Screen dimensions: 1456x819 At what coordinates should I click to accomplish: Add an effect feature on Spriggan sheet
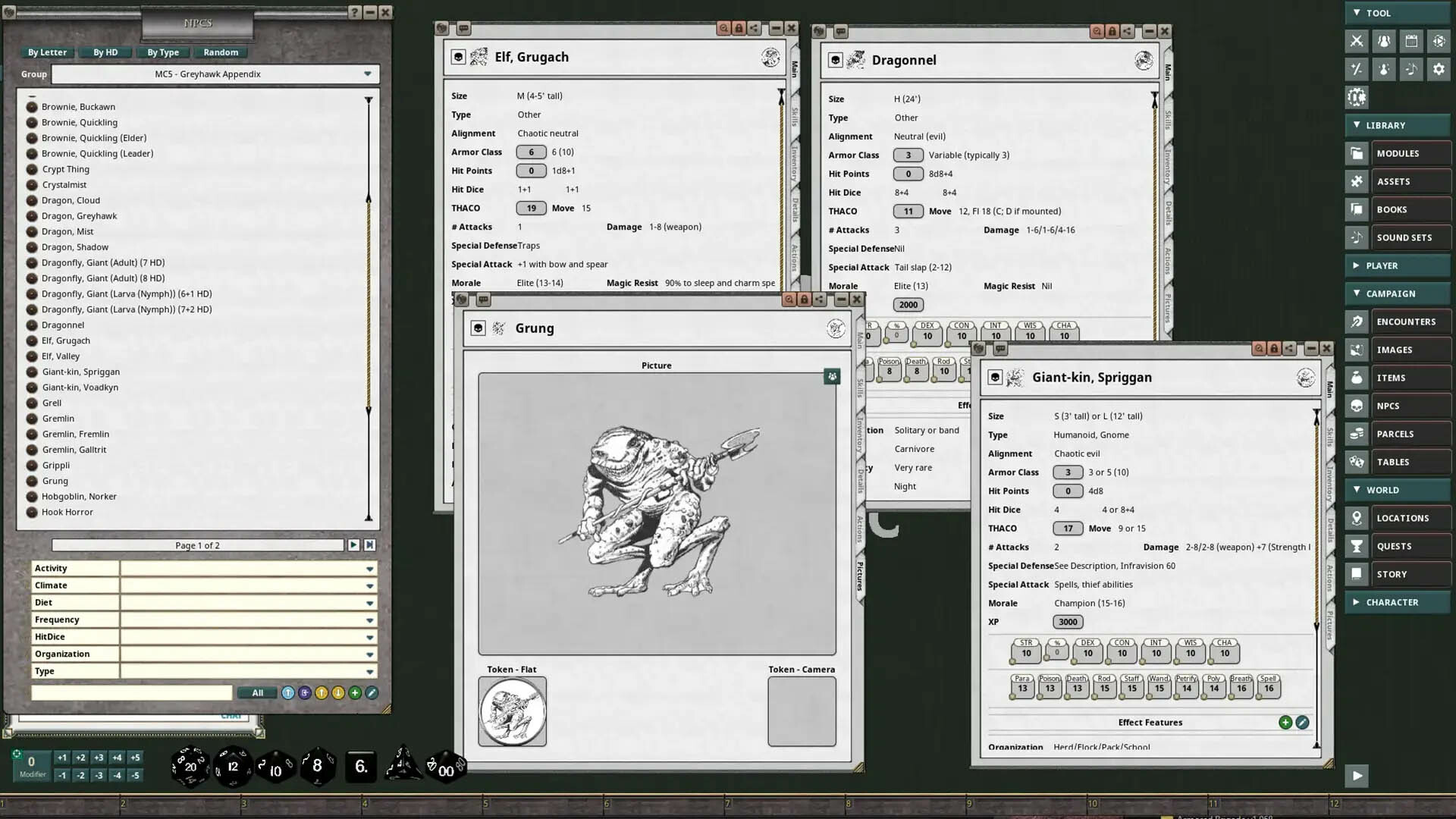point(1285,722)
